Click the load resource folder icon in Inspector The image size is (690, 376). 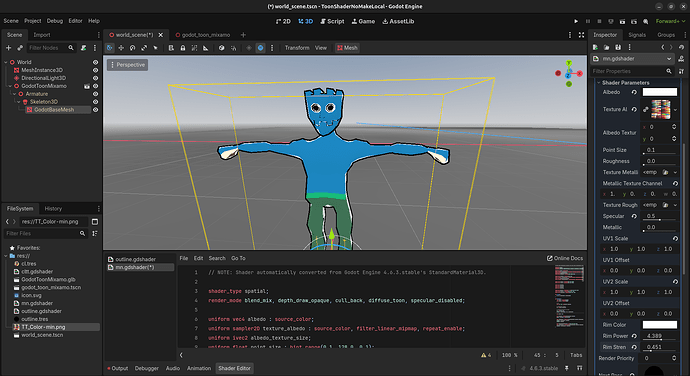click(x=606, y=47)
